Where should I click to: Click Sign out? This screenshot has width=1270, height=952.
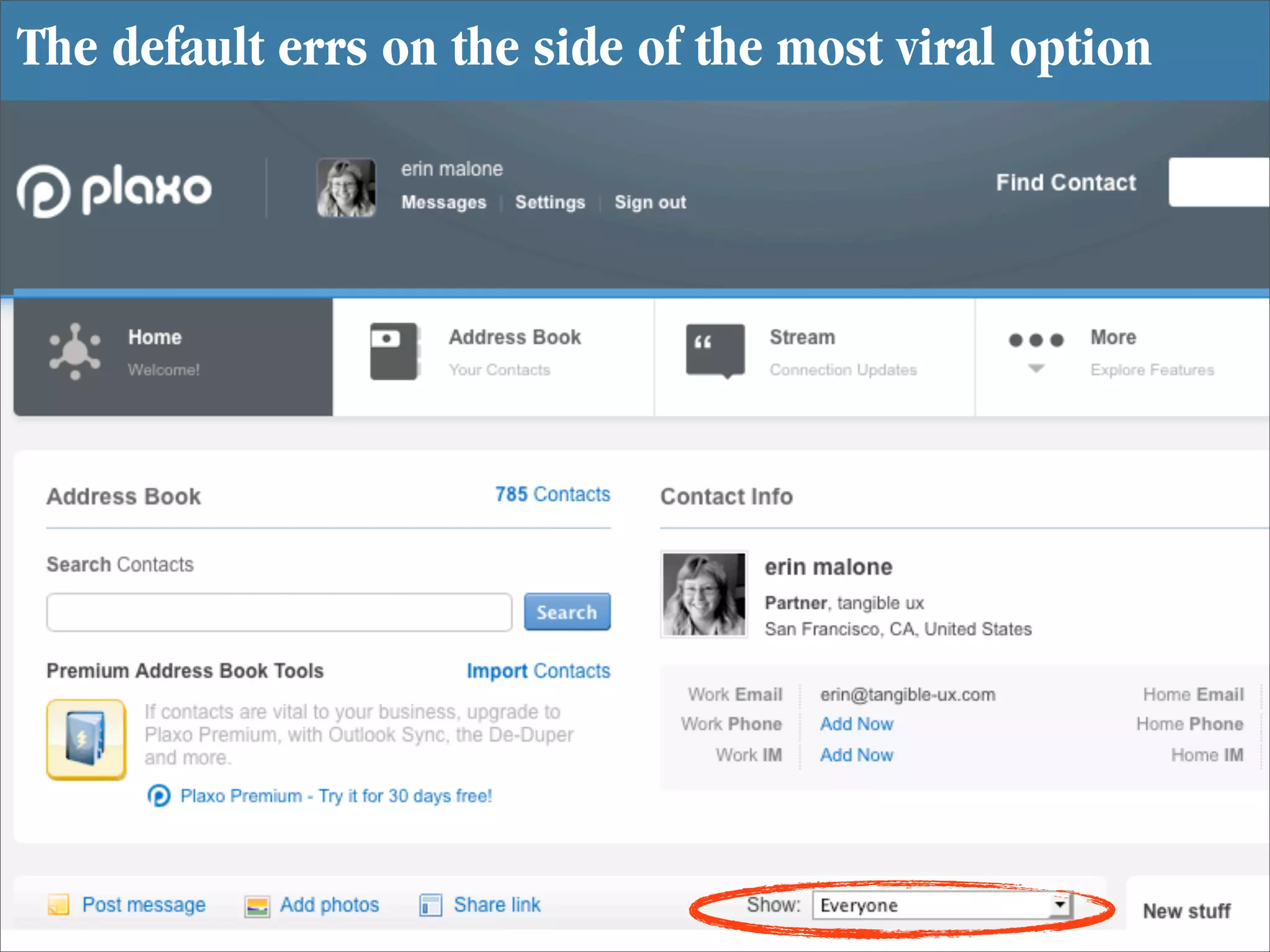pos(650,202)
